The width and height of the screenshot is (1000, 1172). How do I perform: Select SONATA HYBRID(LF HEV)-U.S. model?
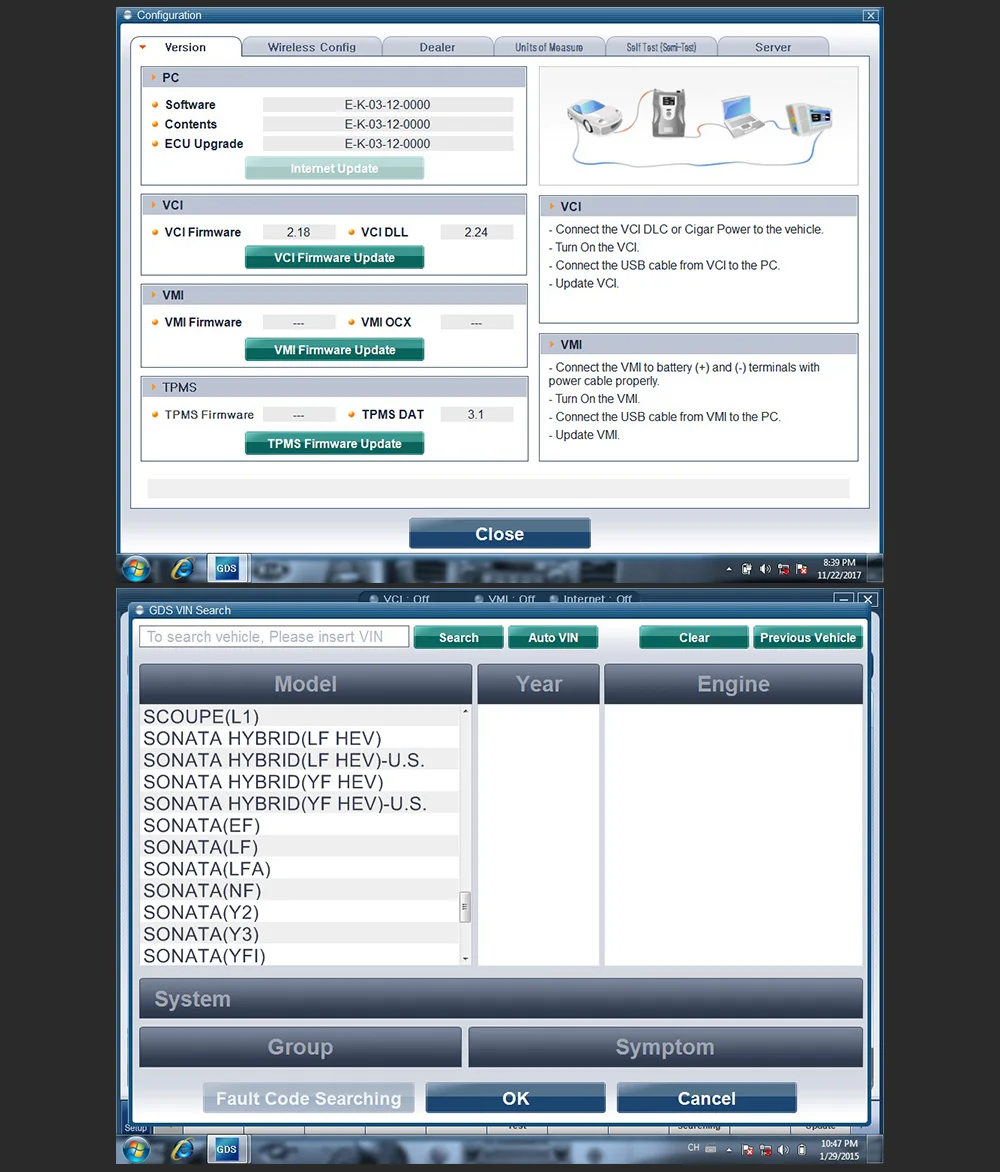coord(300,759)
